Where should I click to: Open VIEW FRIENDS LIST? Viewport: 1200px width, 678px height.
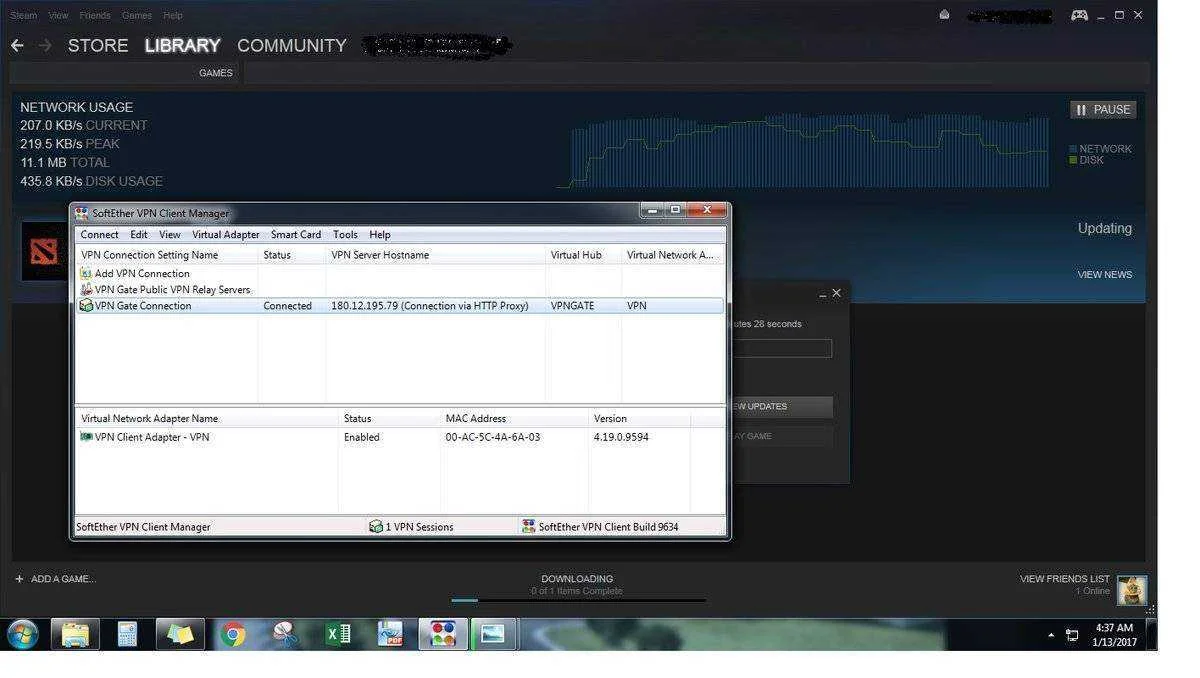1065,579
